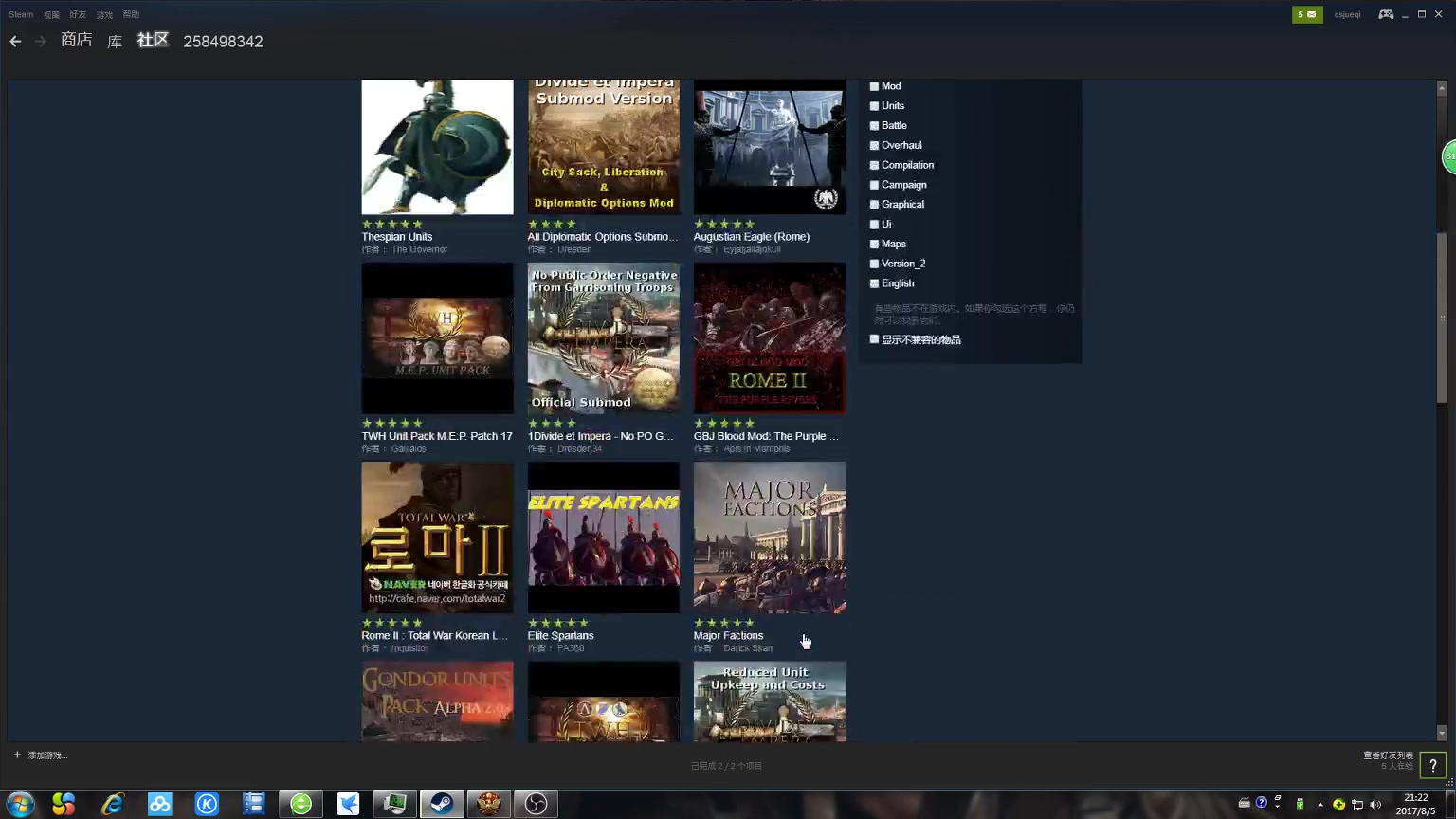
Task: Open the 游戏 (Games) menu
Action: (x=104, y=14)
